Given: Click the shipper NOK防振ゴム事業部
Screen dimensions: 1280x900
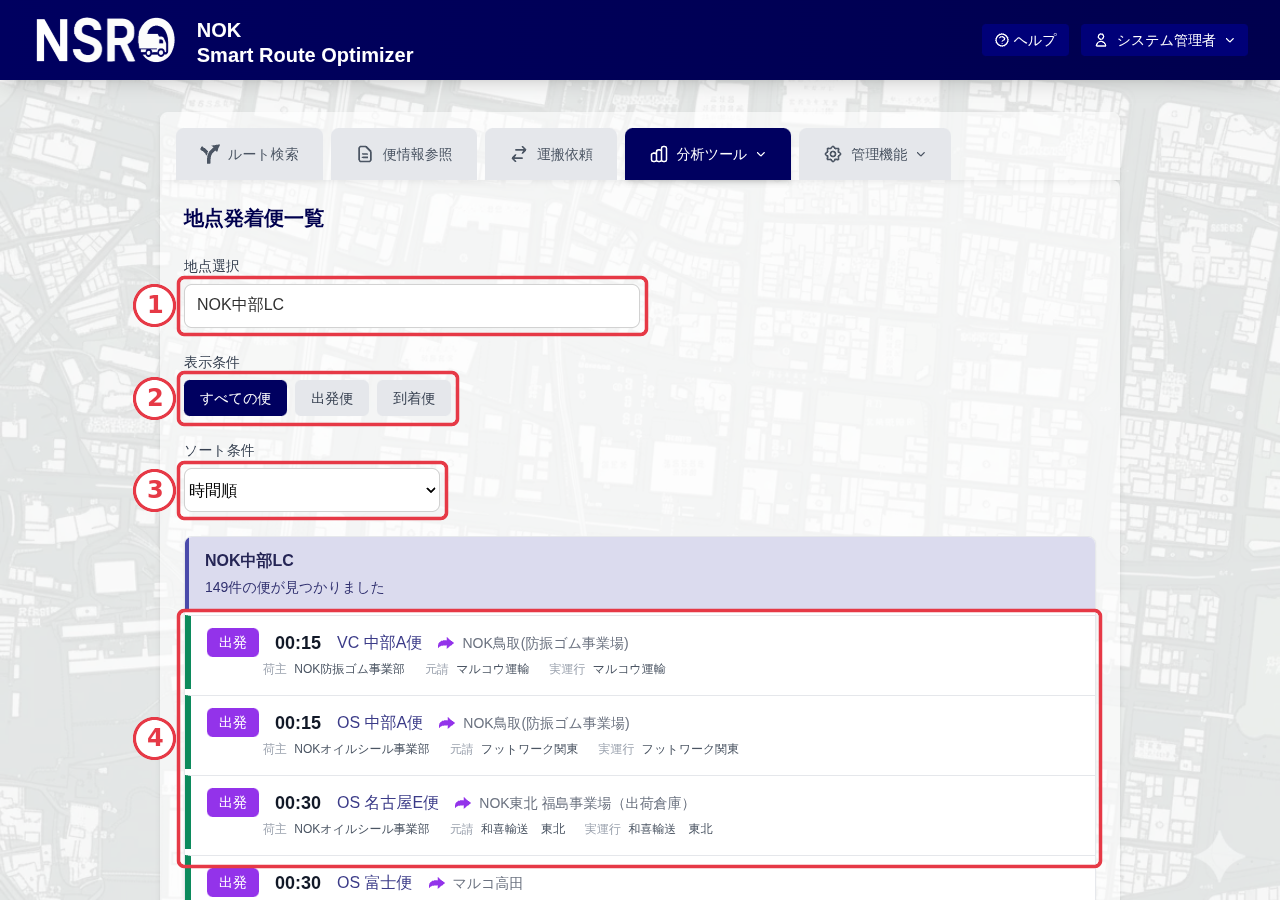Looking at the screenshot, I should click(x=349, y=669).
